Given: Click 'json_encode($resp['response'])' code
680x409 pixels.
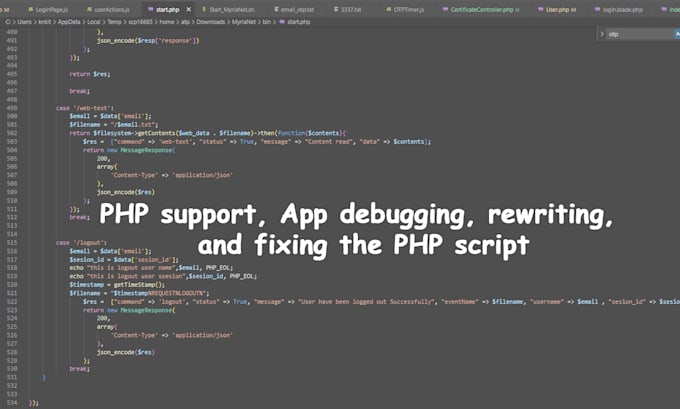Looking at the screenshot, I should click(x=148, y=41).
